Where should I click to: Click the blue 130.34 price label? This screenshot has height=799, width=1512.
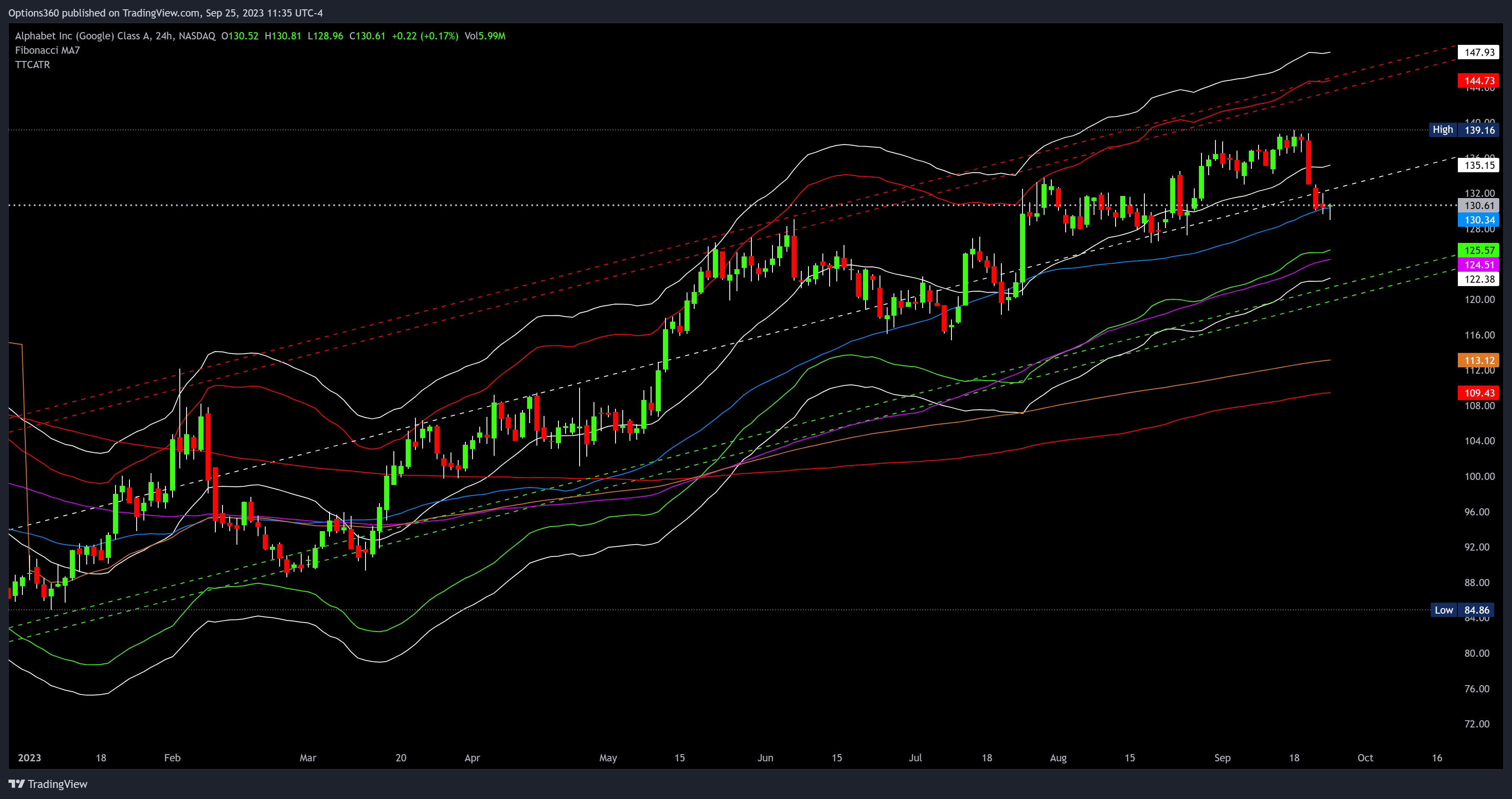click(1479, 220)
